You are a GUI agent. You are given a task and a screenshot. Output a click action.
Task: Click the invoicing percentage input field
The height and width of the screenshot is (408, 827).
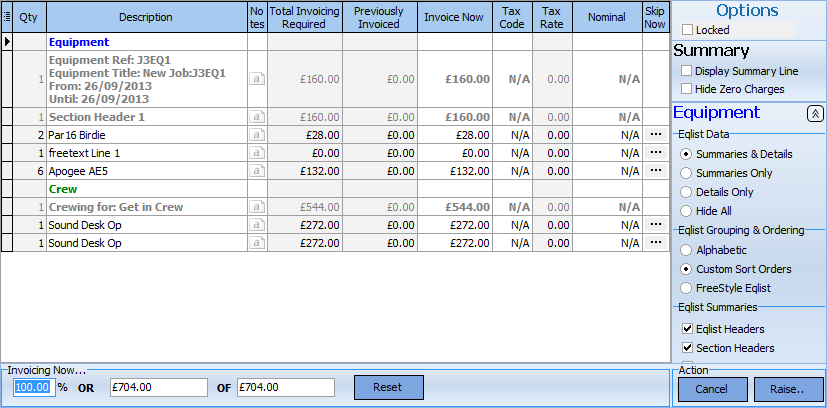tap(31, 387)
